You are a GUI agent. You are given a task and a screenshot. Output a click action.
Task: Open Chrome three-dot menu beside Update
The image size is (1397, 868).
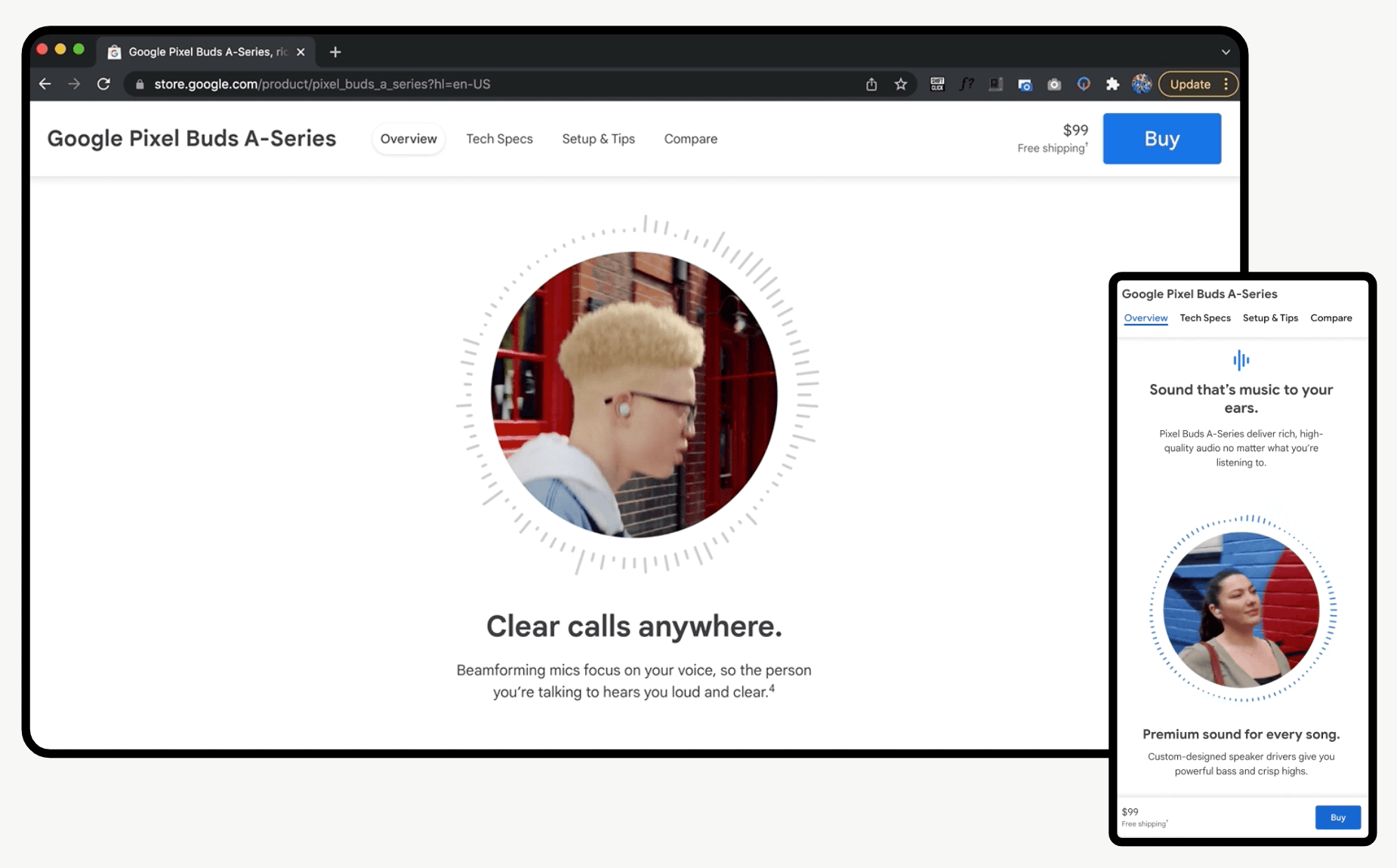click(x=1226, y=84)
